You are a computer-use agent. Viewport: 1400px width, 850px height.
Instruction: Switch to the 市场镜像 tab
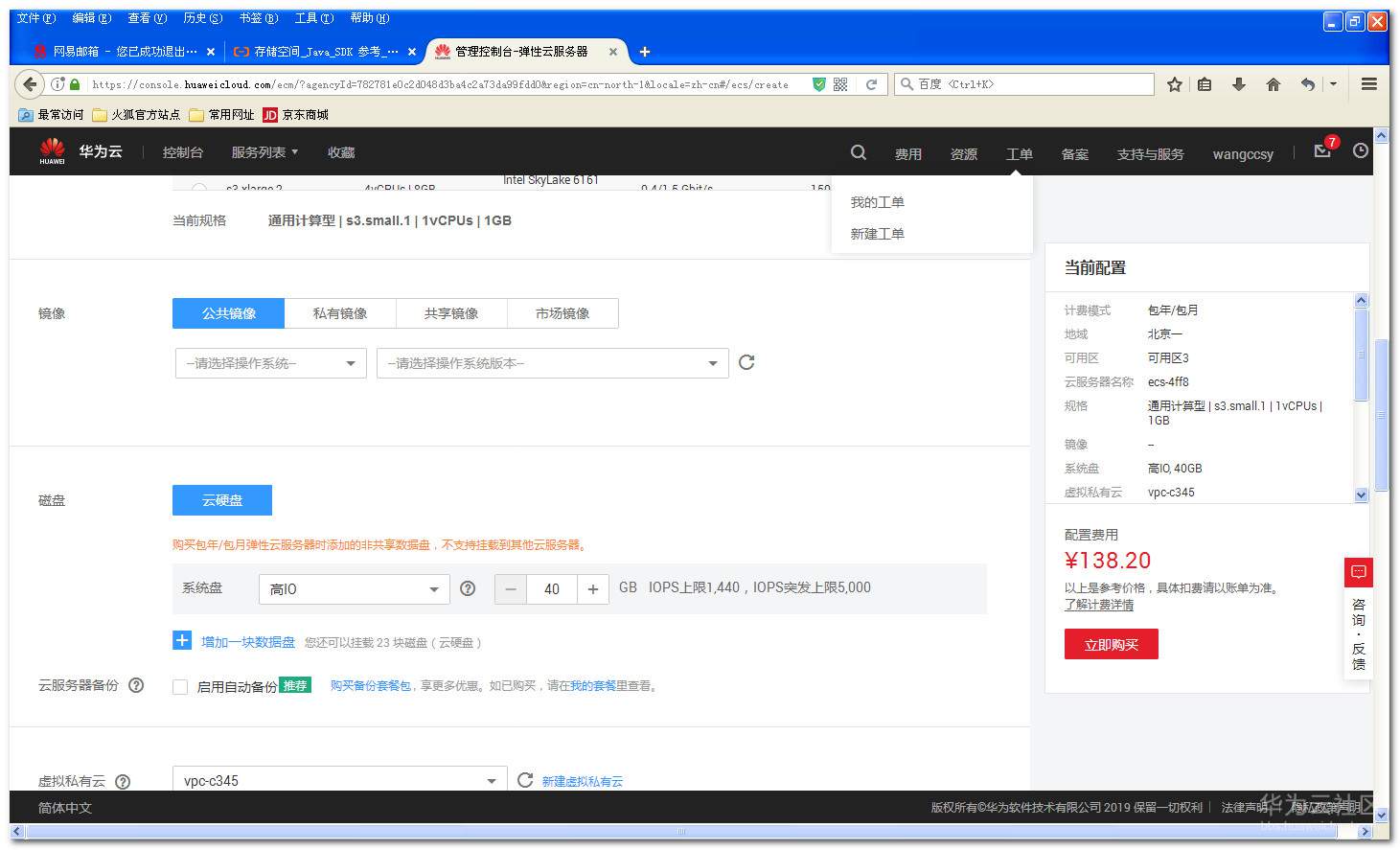[562, 313]
